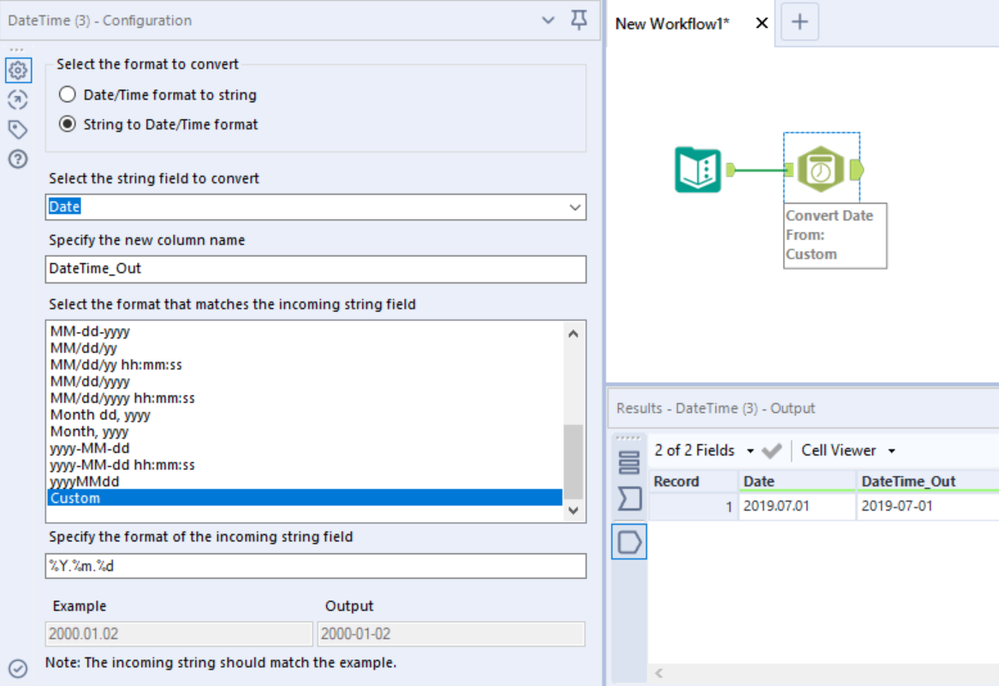Screen dimensions: 999x686
Task: Click the new column name field DateTime_Out
Action: point(315,269)
